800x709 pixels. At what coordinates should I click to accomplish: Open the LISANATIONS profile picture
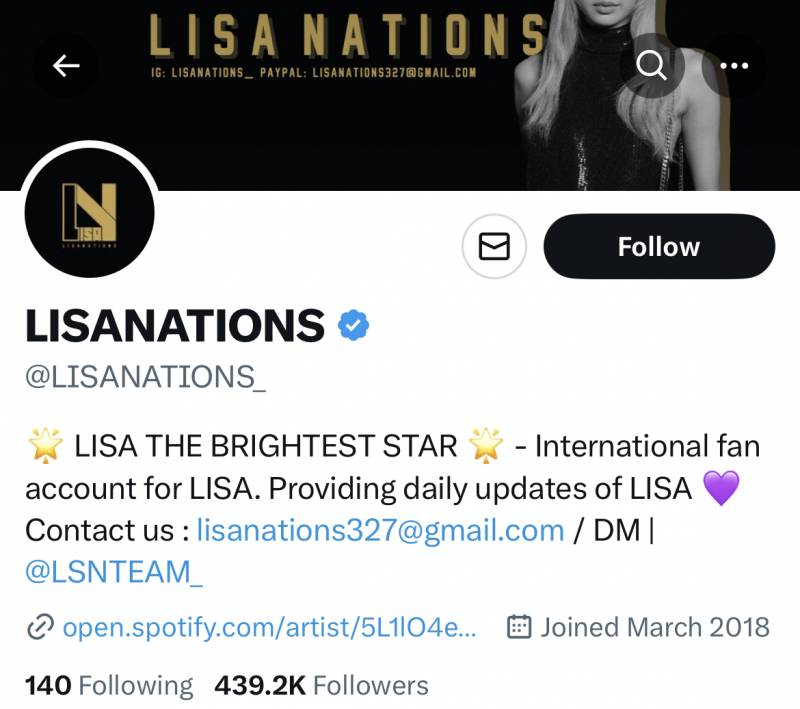click(x=89, y=213)
